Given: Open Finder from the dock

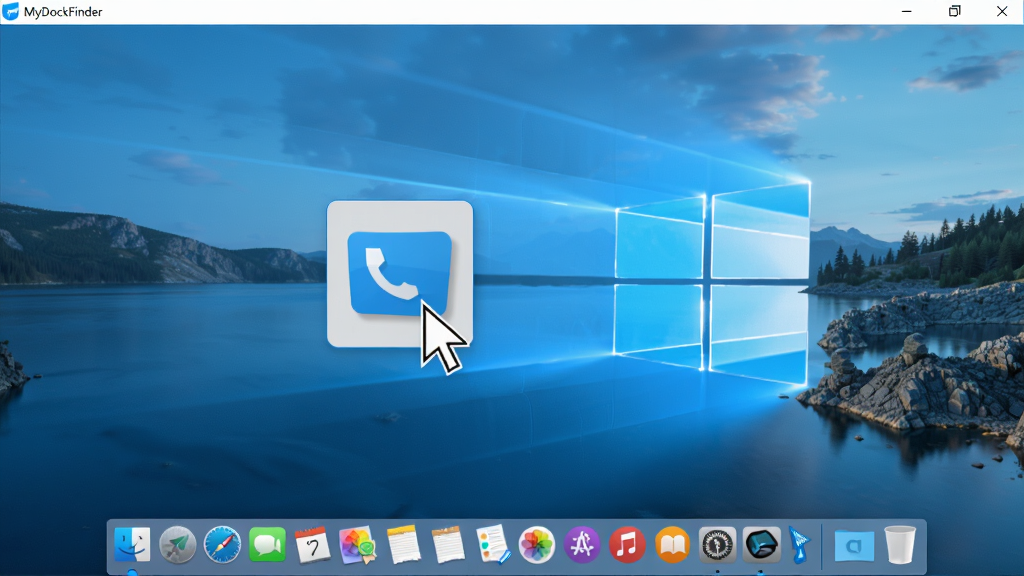Looking at the screenshot, I should [132, 544].
